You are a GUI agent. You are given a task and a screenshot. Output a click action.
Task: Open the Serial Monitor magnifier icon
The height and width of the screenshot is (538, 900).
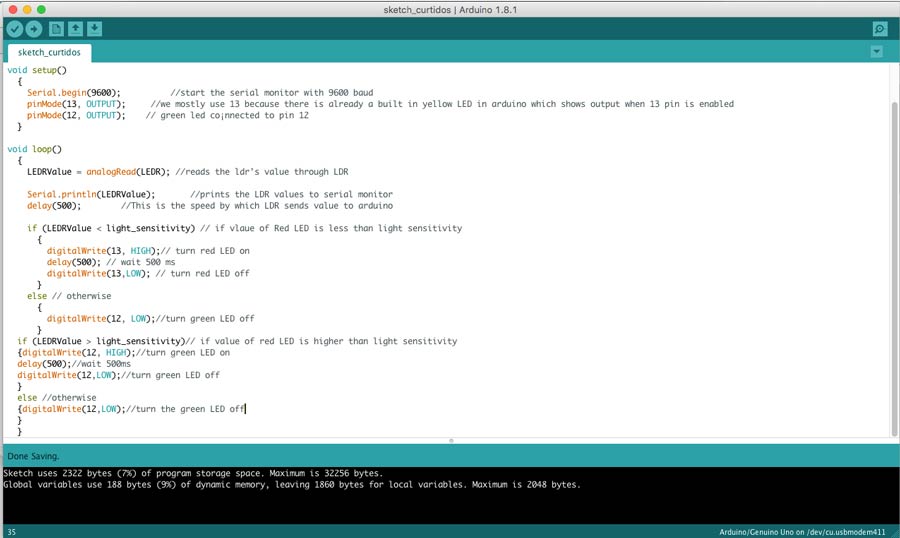click(x=879, y=29)
